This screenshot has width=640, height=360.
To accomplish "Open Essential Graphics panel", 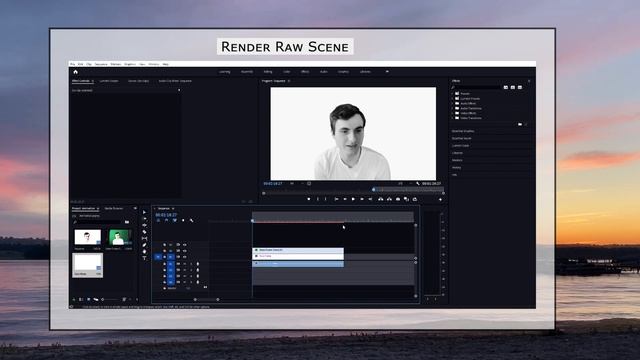I will pyautogui.click(x=463, y=131).
